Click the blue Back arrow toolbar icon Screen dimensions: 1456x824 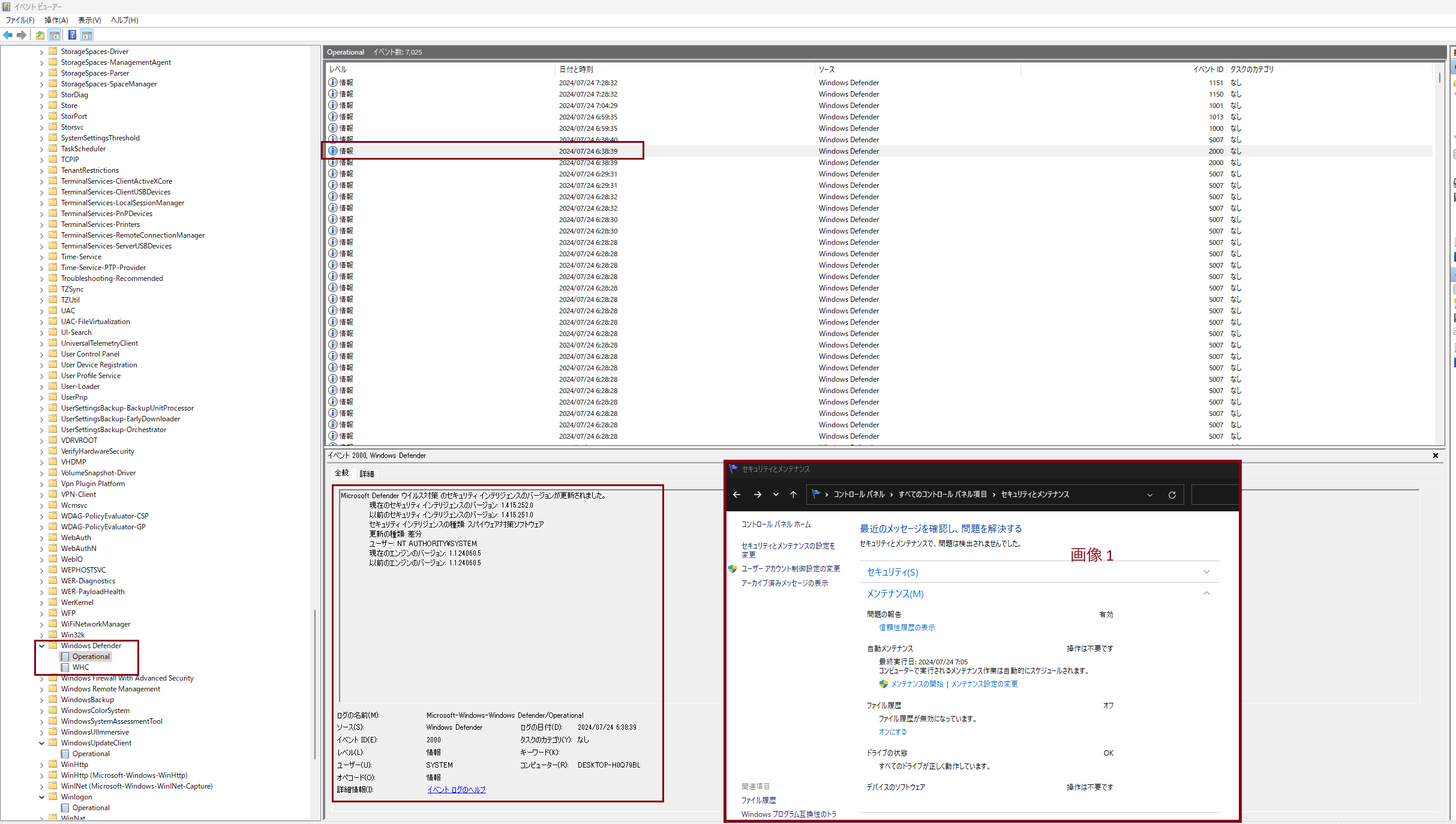coord(8,35)
